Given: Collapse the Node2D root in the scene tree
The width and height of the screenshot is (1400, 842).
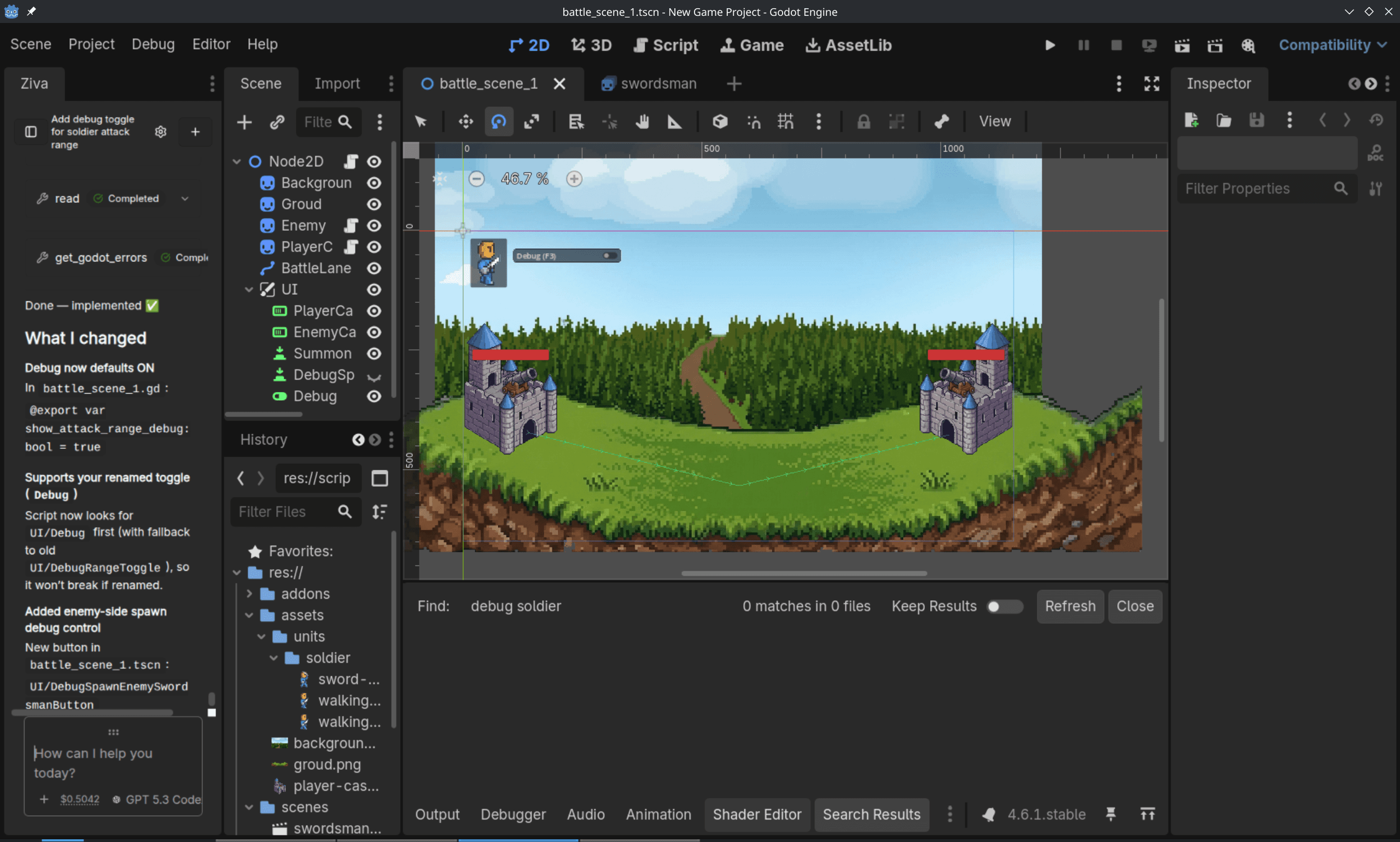Looking at the screenshot, I should pyautogui.click(x=237, y=162).
